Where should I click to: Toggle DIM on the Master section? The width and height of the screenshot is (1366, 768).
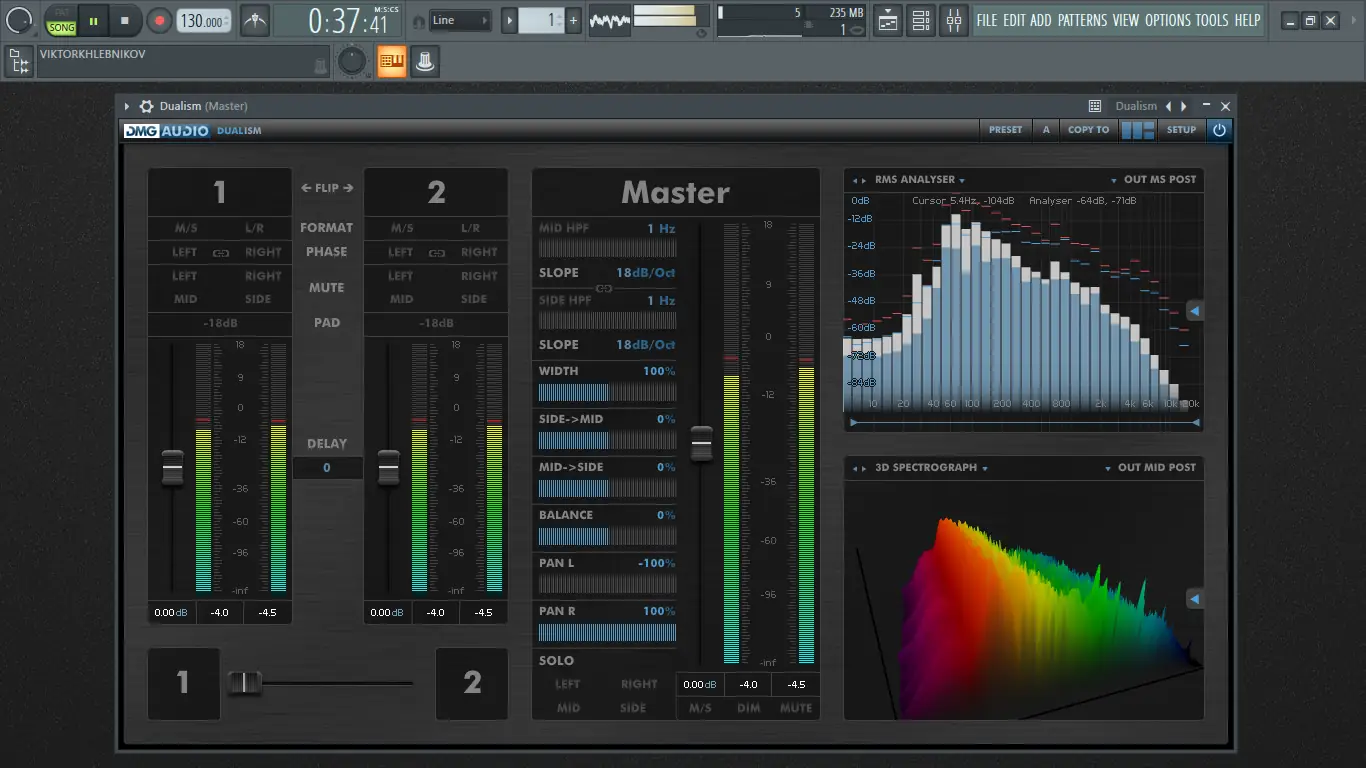coord(748,708)
